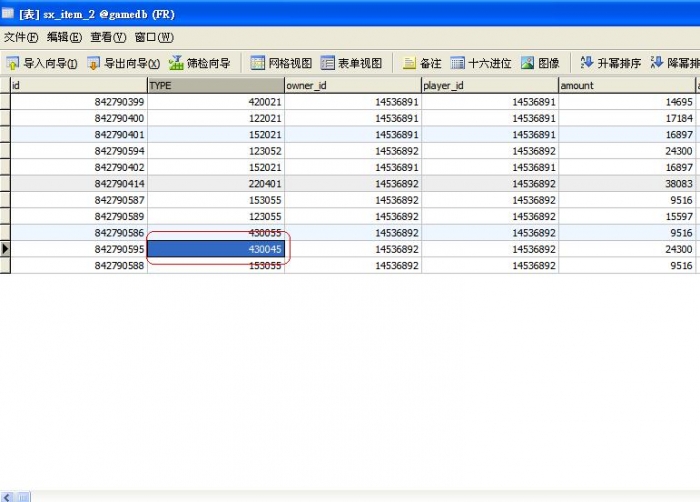This screenshot has width=700, height=502.
Task: Select player_id cell in row 842790414
Action: [490, 184]
